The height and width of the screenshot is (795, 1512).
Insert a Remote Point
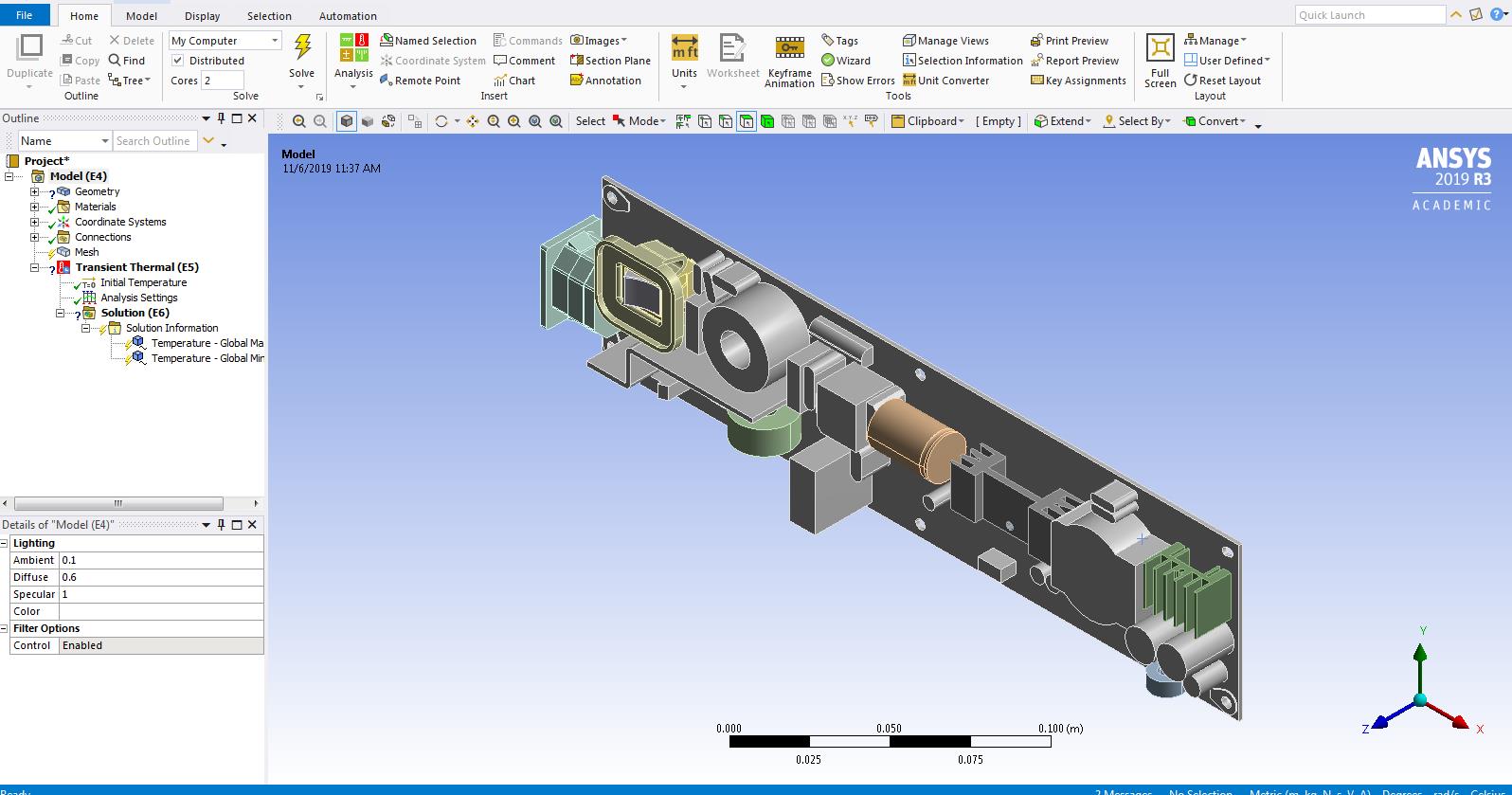coord(420,81)
